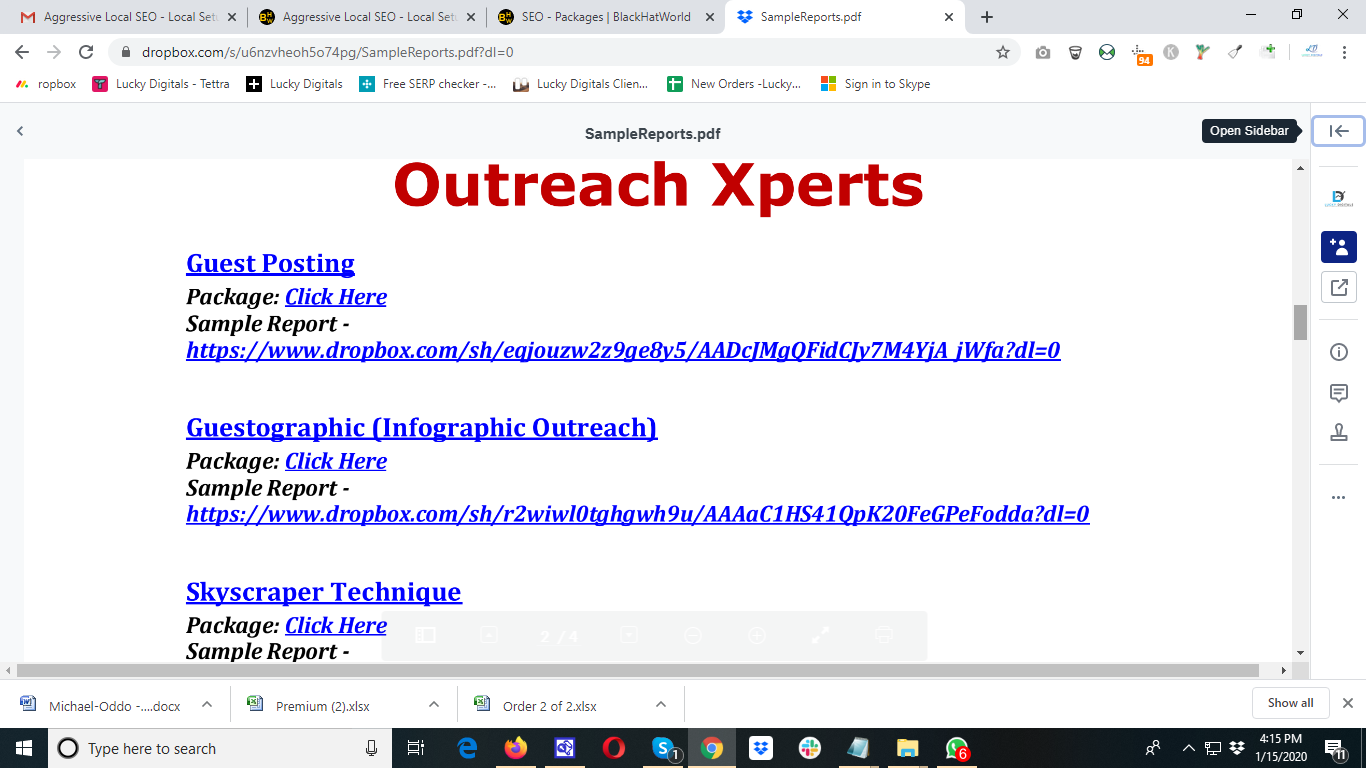
Task: Launch Firefox from the taskbar
Action: (x=516, y=748)
